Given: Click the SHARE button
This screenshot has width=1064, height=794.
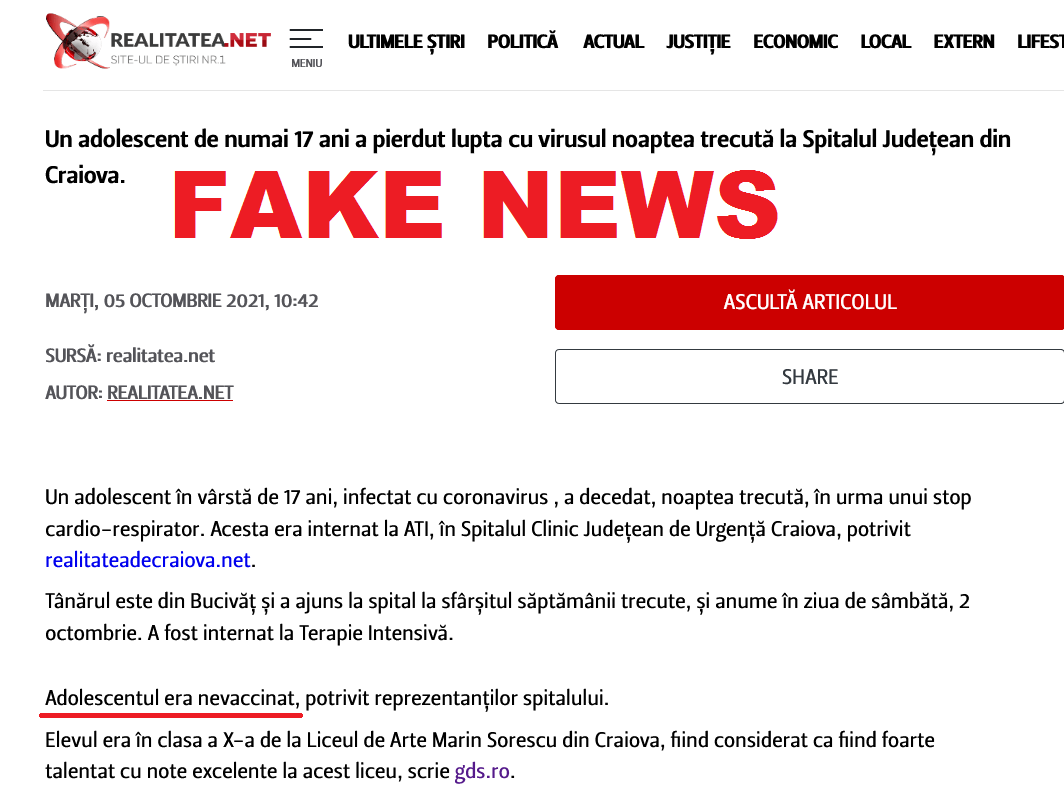Looking at the screenshot, I should (x=810, y=377).
